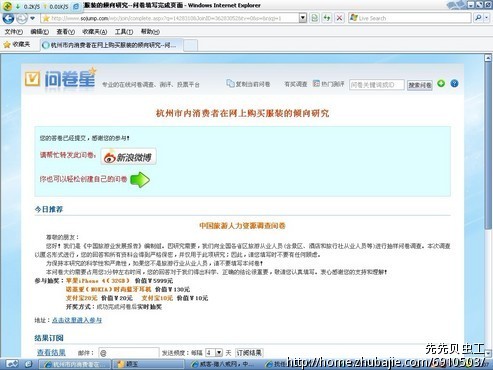Click the red X stop loading icon
The image size is (493, 370).
[x=339, y=18]
